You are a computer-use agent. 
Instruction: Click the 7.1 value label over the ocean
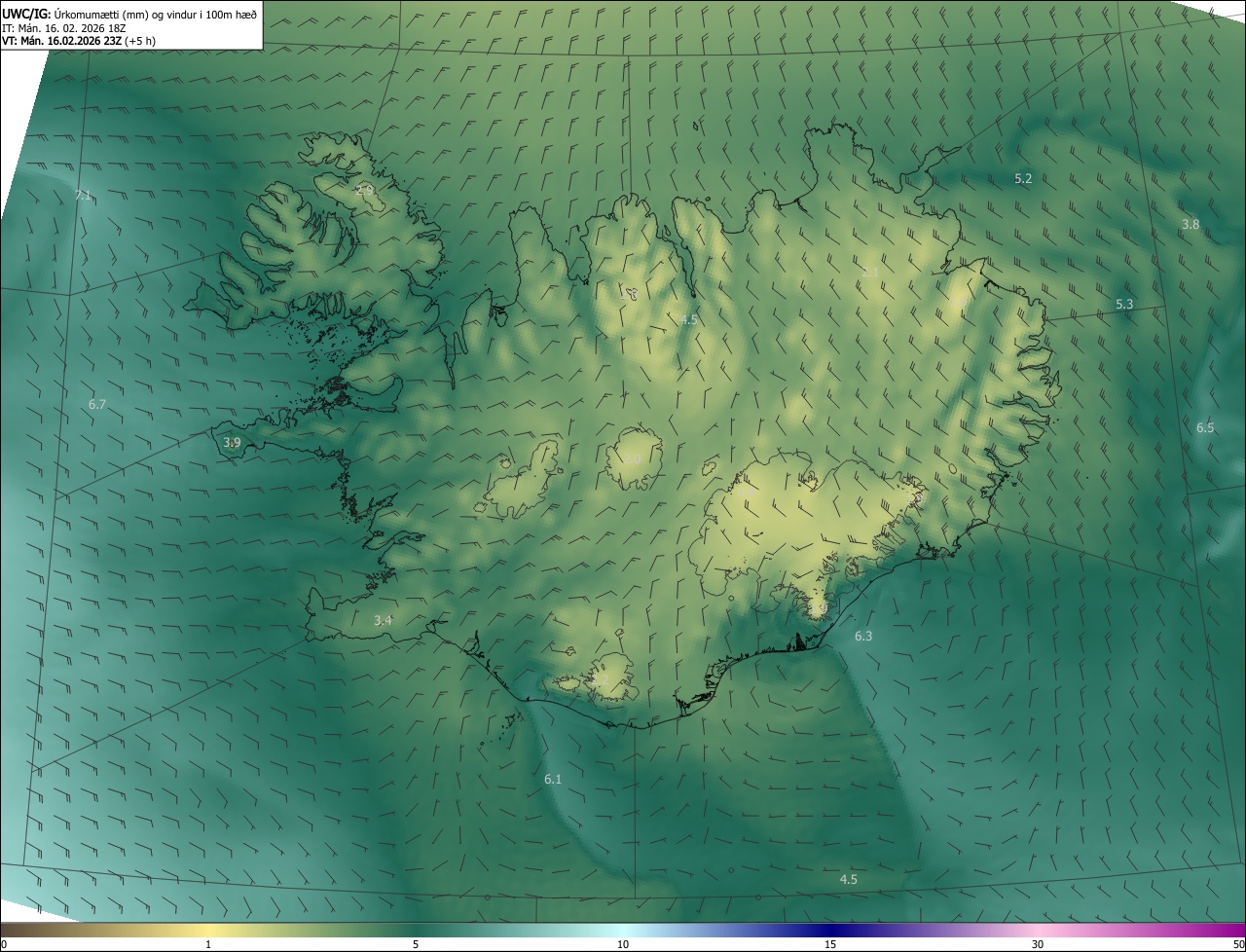(84, 196)
